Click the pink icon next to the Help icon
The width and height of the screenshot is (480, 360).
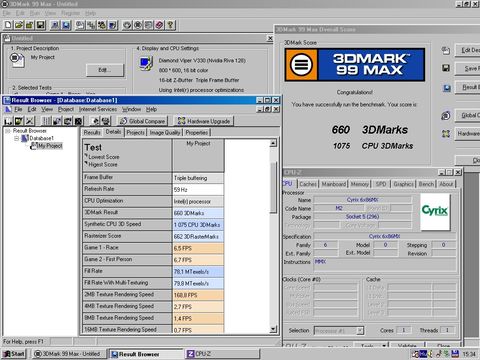[x=159, y=25]
